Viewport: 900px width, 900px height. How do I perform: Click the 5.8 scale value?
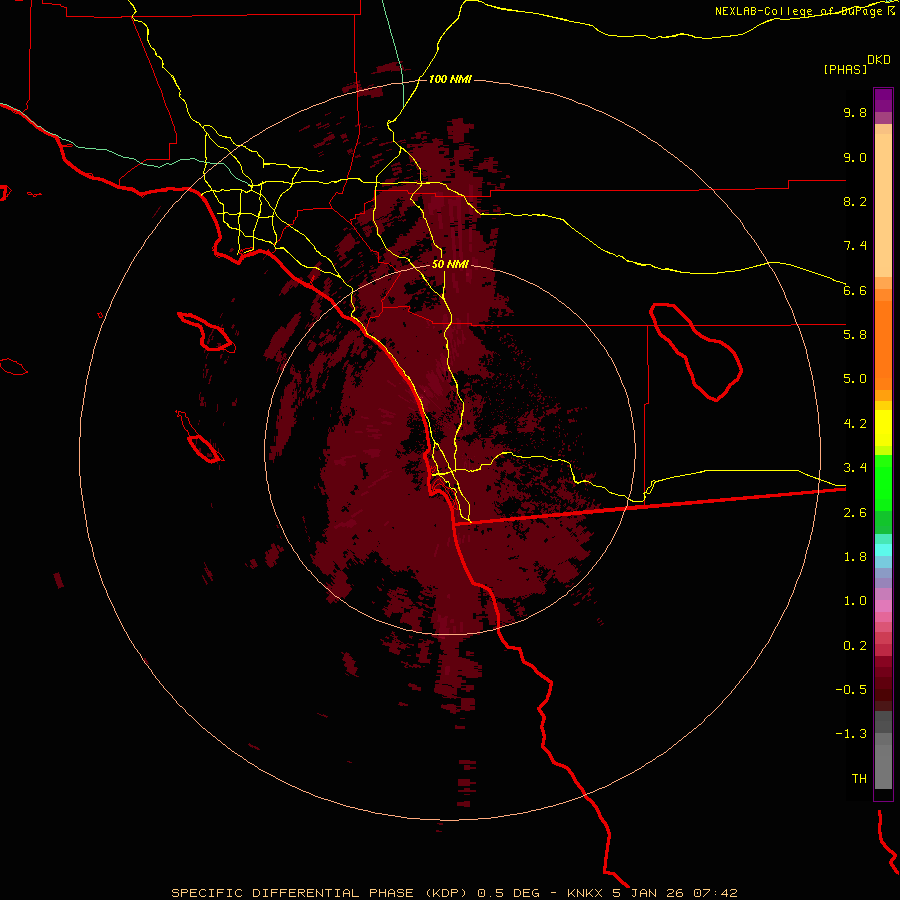(x=855, y=335)
